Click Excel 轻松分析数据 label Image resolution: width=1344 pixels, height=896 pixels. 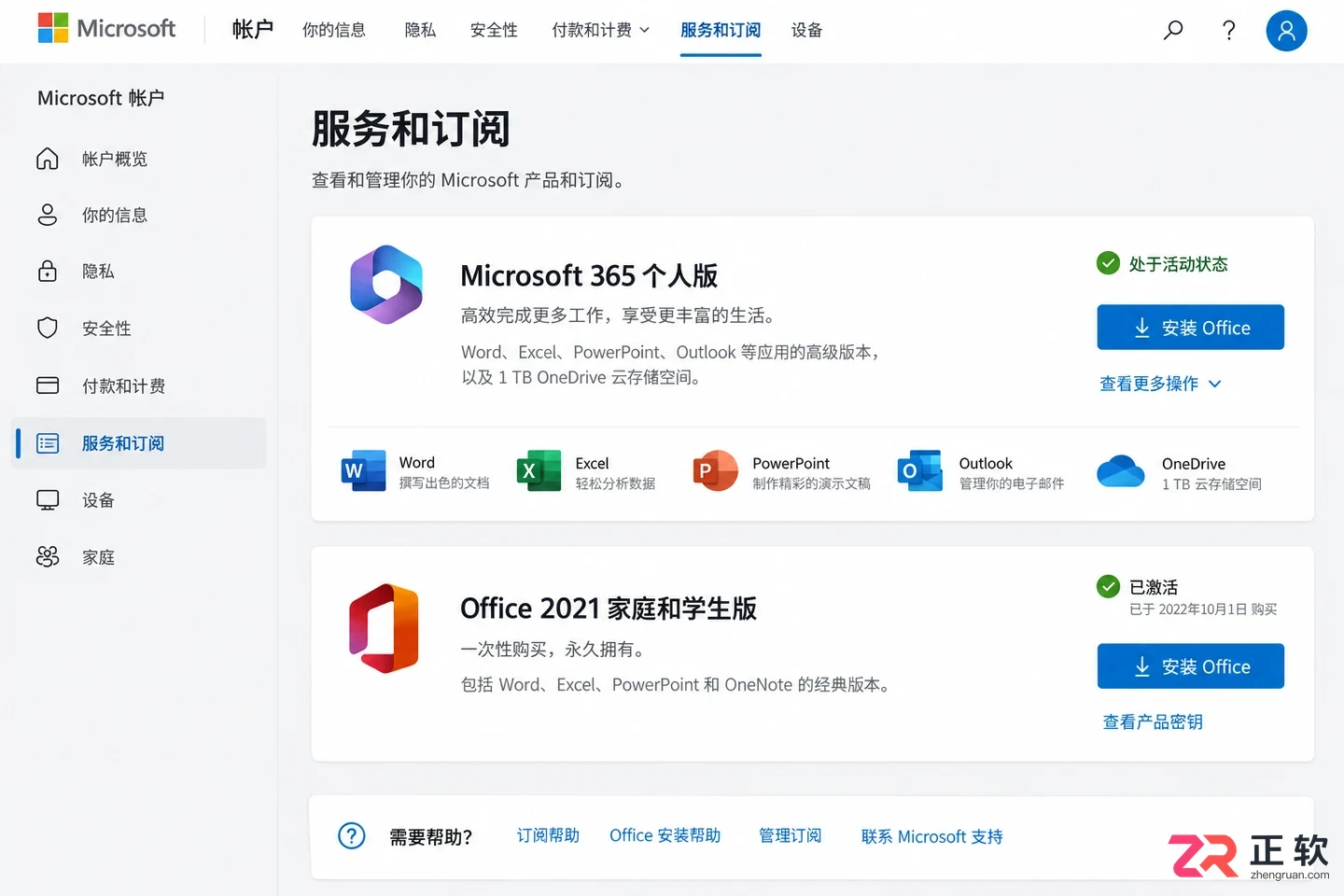(x=615, y=472)
